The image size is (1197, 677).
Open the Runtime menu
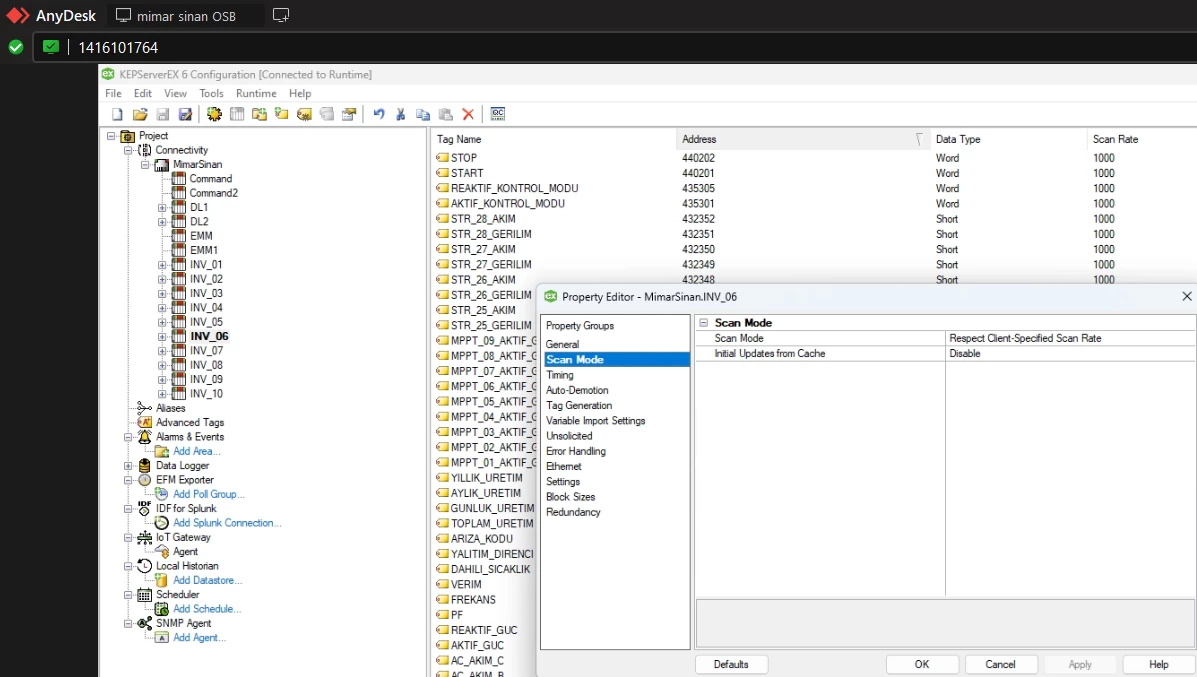(256, 93)
